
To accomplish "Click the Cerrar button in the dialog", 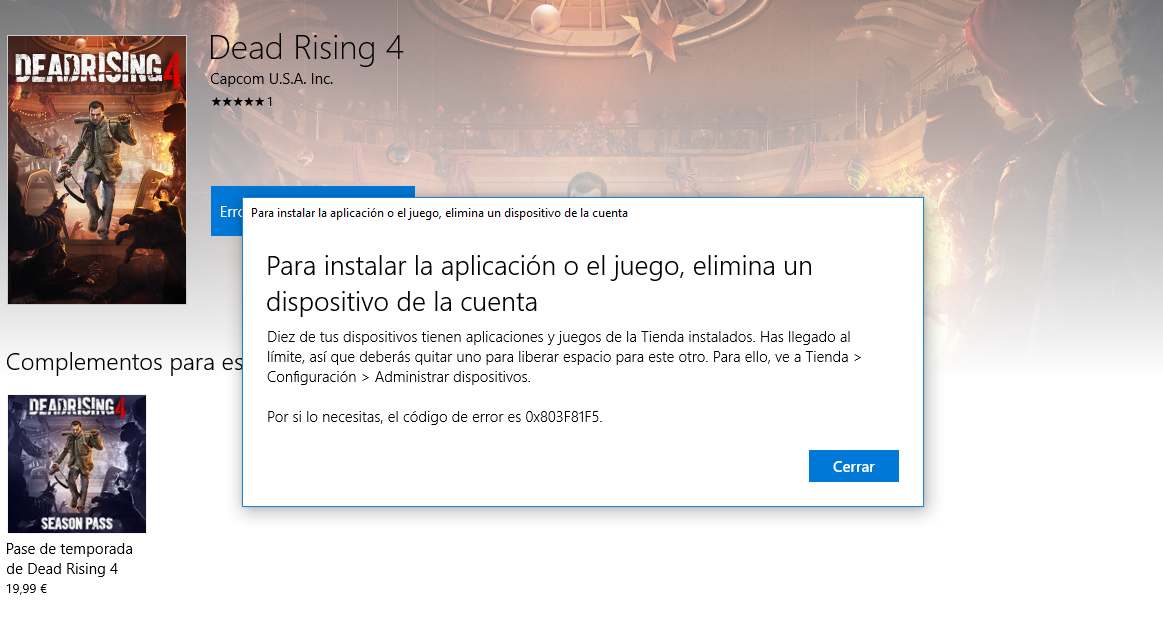I will [853, 466].
